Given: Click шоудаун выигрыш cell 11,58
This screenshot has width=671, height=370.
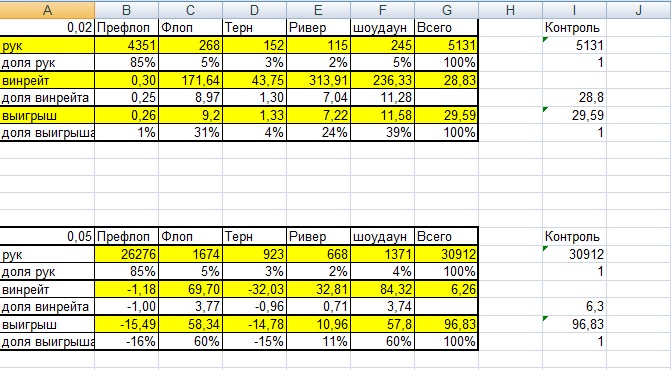Looking at the screenshot, I should 382,115.
